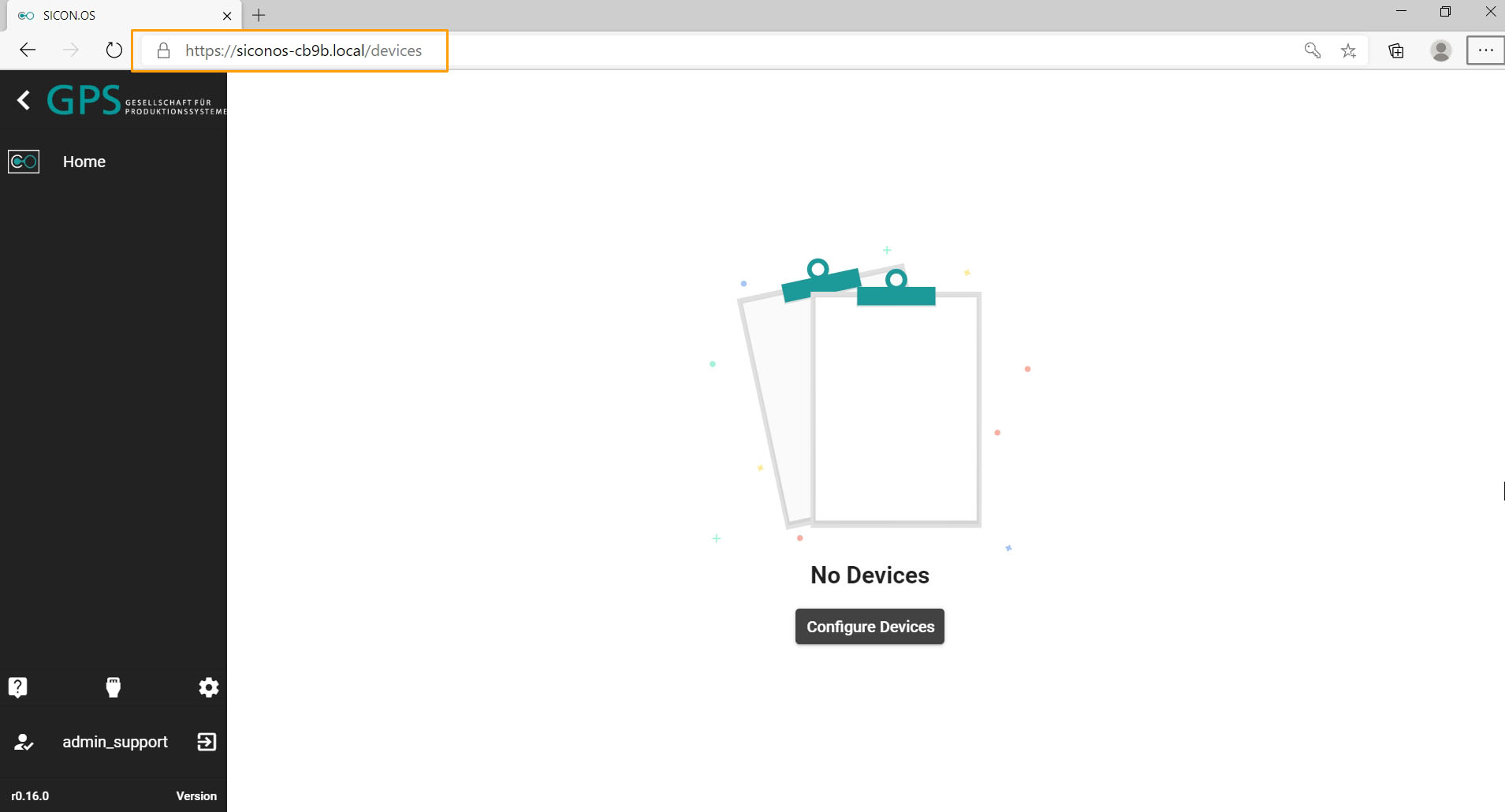Open browser Collections icon
This screenshot has height=812, width=1505.
[x=1396, y=50]
